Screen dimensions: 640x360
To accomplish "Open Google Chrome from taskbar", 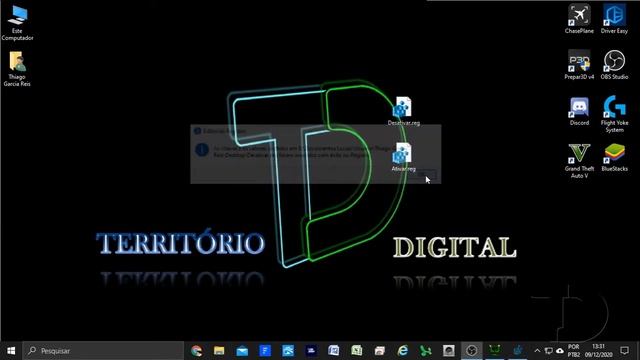I will (x=196, y=351).
